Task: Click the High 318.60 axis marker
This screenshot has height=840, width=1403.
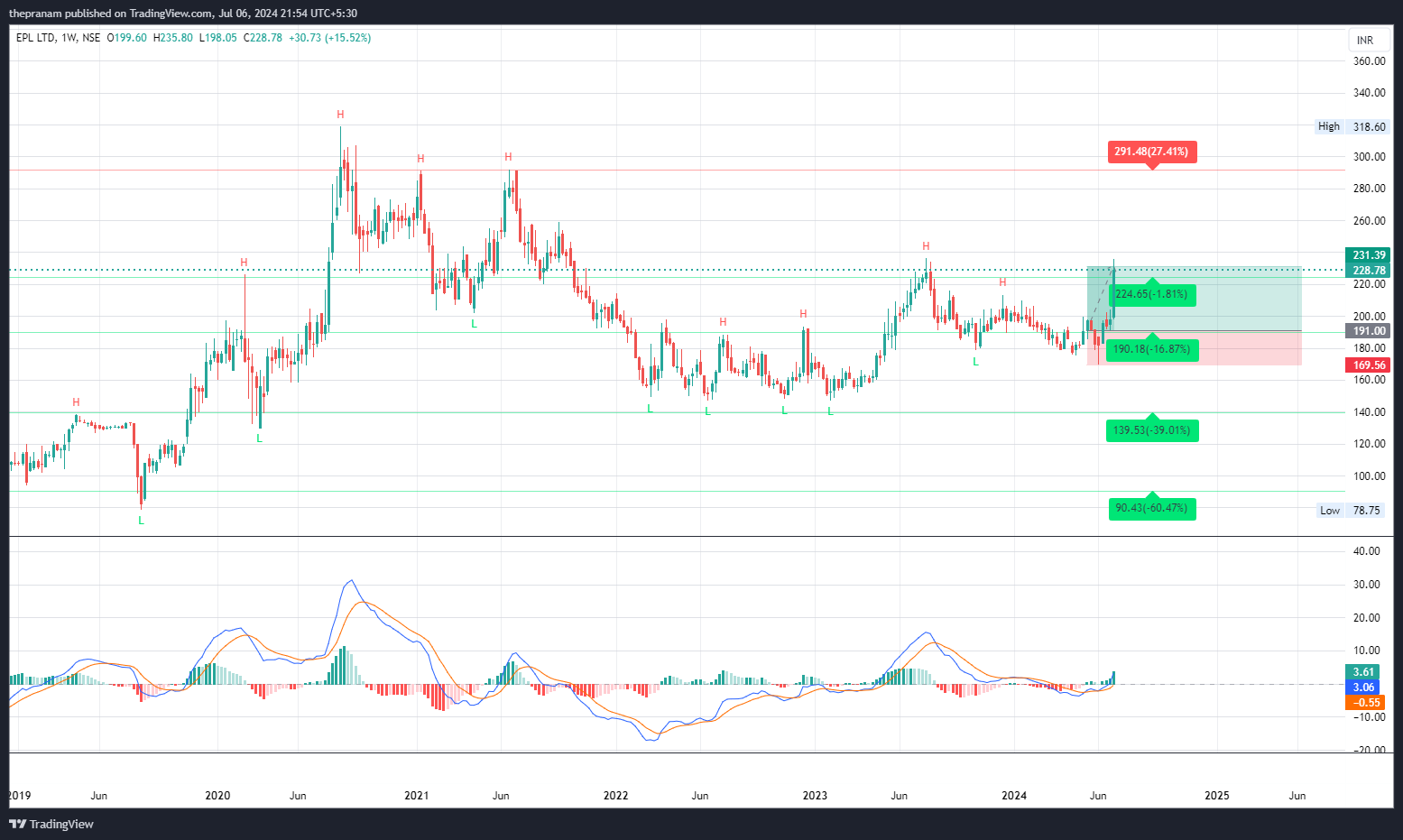Action: tap(1352, 126)
